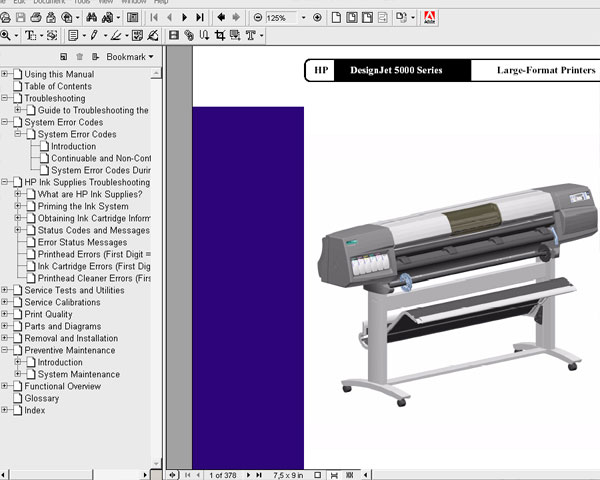Expand the Print Quality bookmark
600x480 pixels.
coord(5,313)
